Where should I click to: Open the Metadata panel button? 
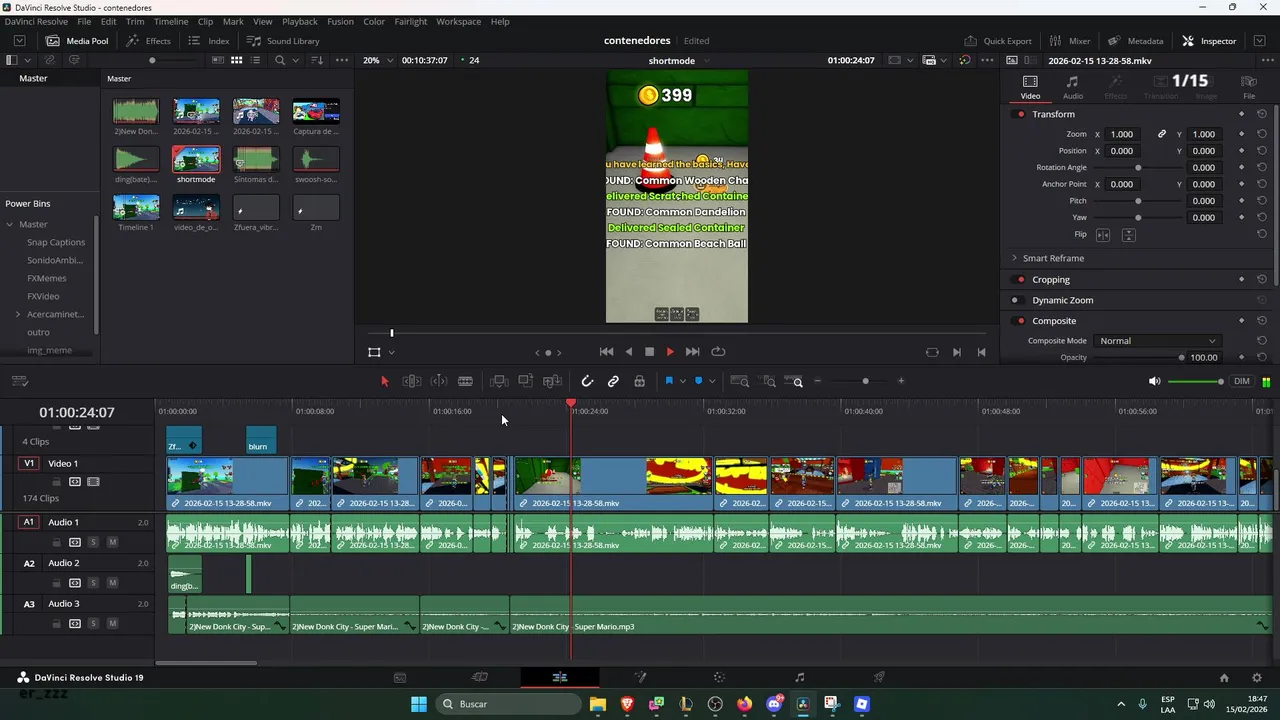pyautogui.click(x=1135, y=41)
